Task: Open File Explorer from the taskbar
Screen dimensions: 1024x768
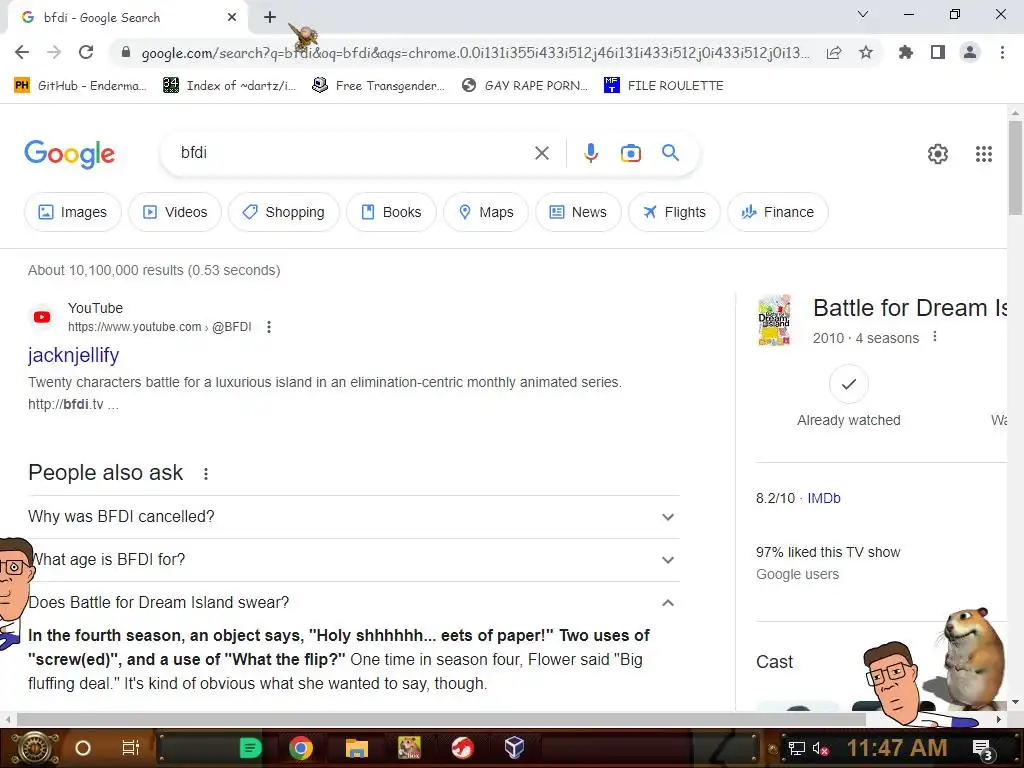Action: 357,748
